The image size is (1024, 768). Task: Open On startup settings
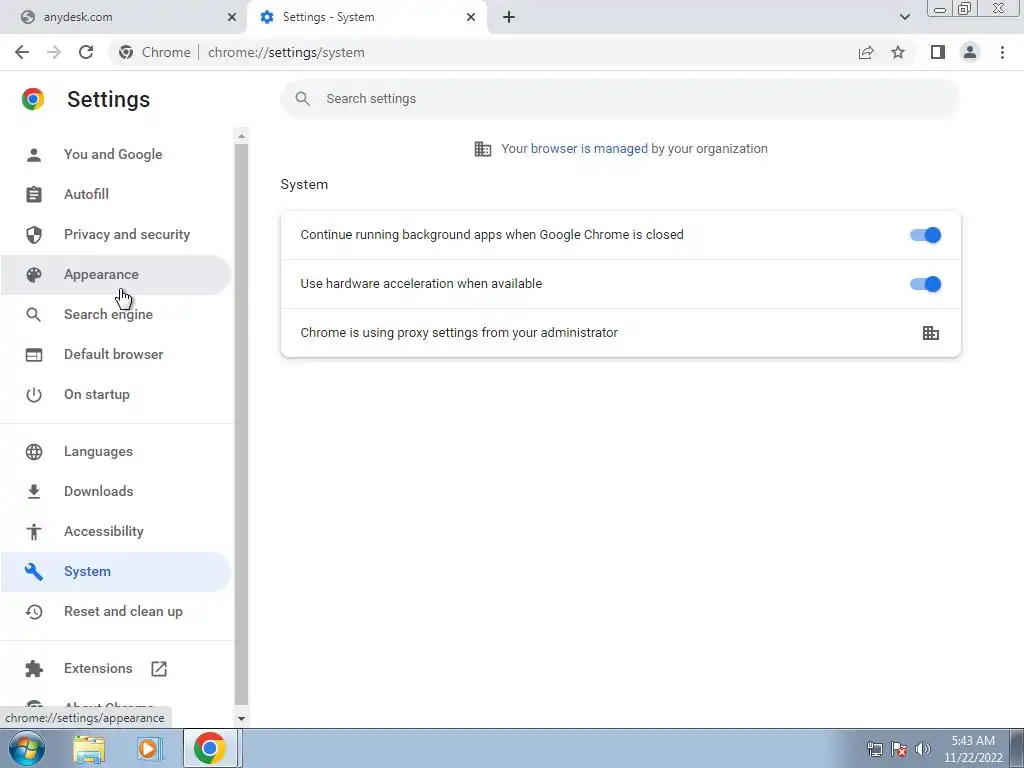pyautogui.click(x=116, y=394)
